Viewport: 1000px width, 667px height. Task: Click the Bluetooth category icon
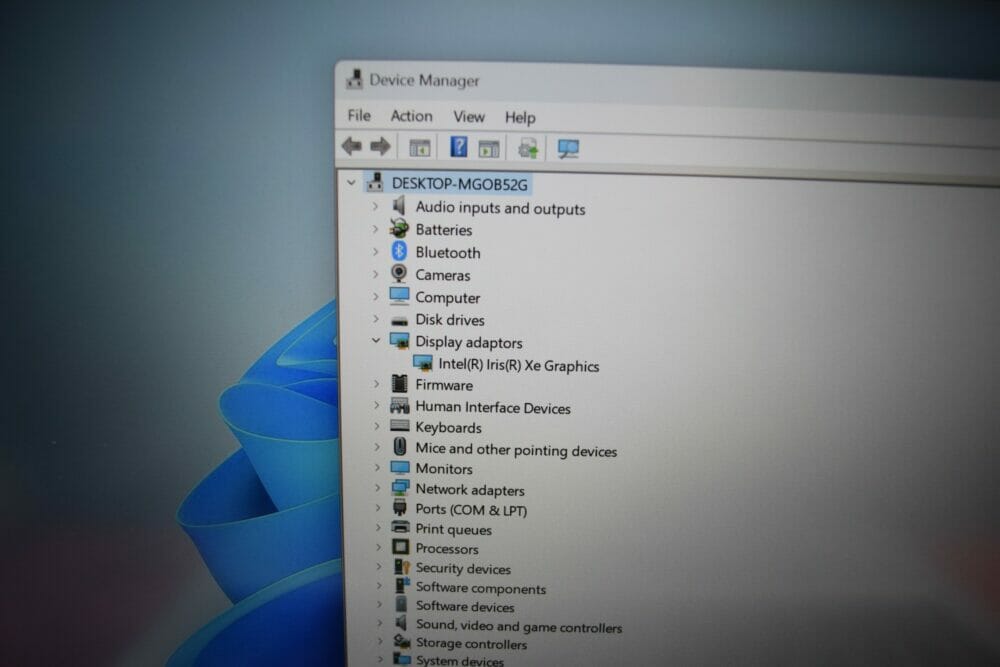click(x=399, y=251)
